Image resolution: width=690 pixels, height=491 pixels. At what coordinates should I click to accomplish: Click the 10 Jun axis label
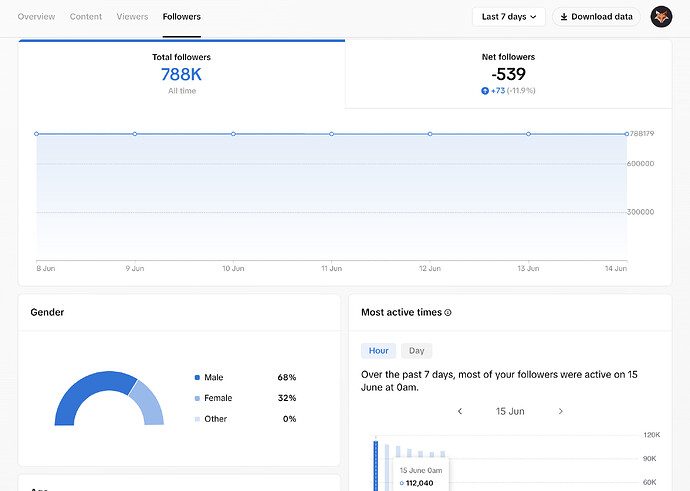click(233, 268)
